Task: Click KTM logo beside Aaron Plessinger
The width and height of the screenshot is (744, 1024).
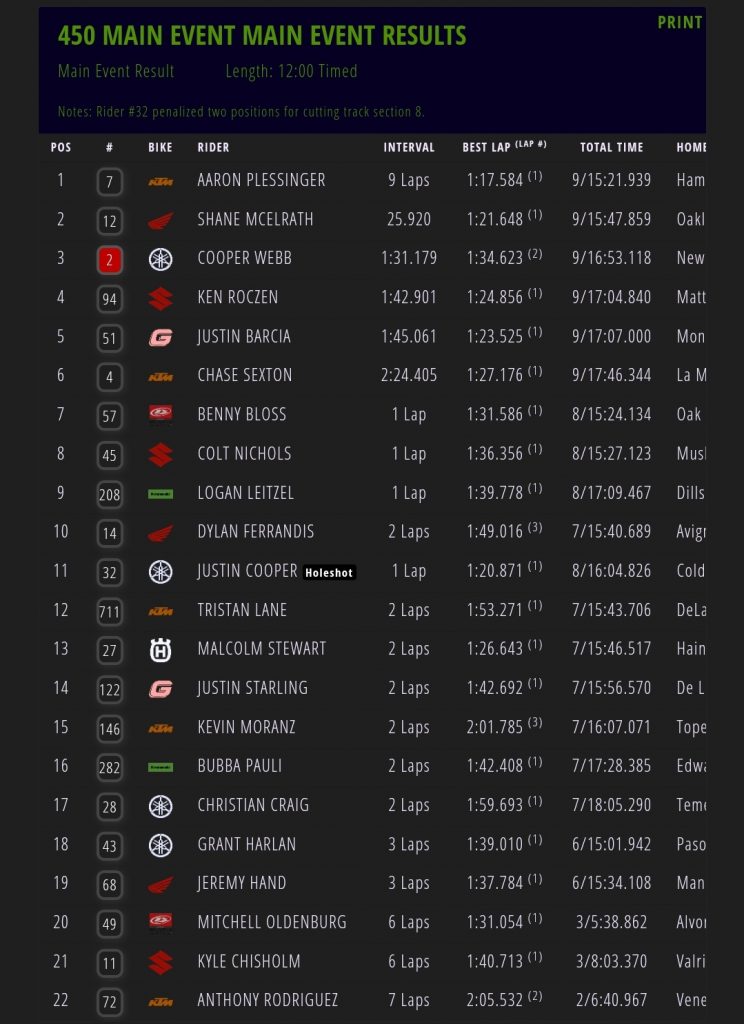Action: coord(160,181)
